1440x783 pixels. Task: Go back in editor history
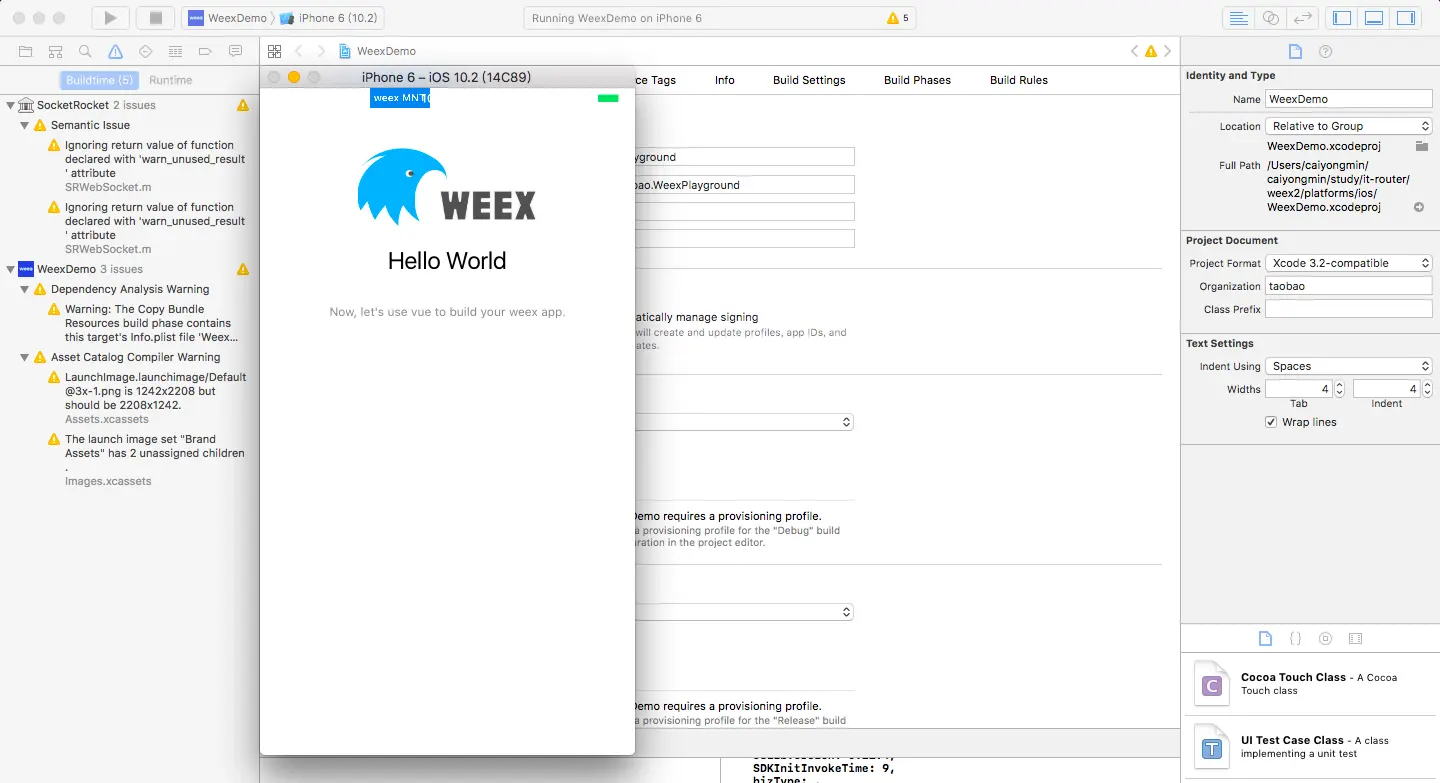coord(298,51)
